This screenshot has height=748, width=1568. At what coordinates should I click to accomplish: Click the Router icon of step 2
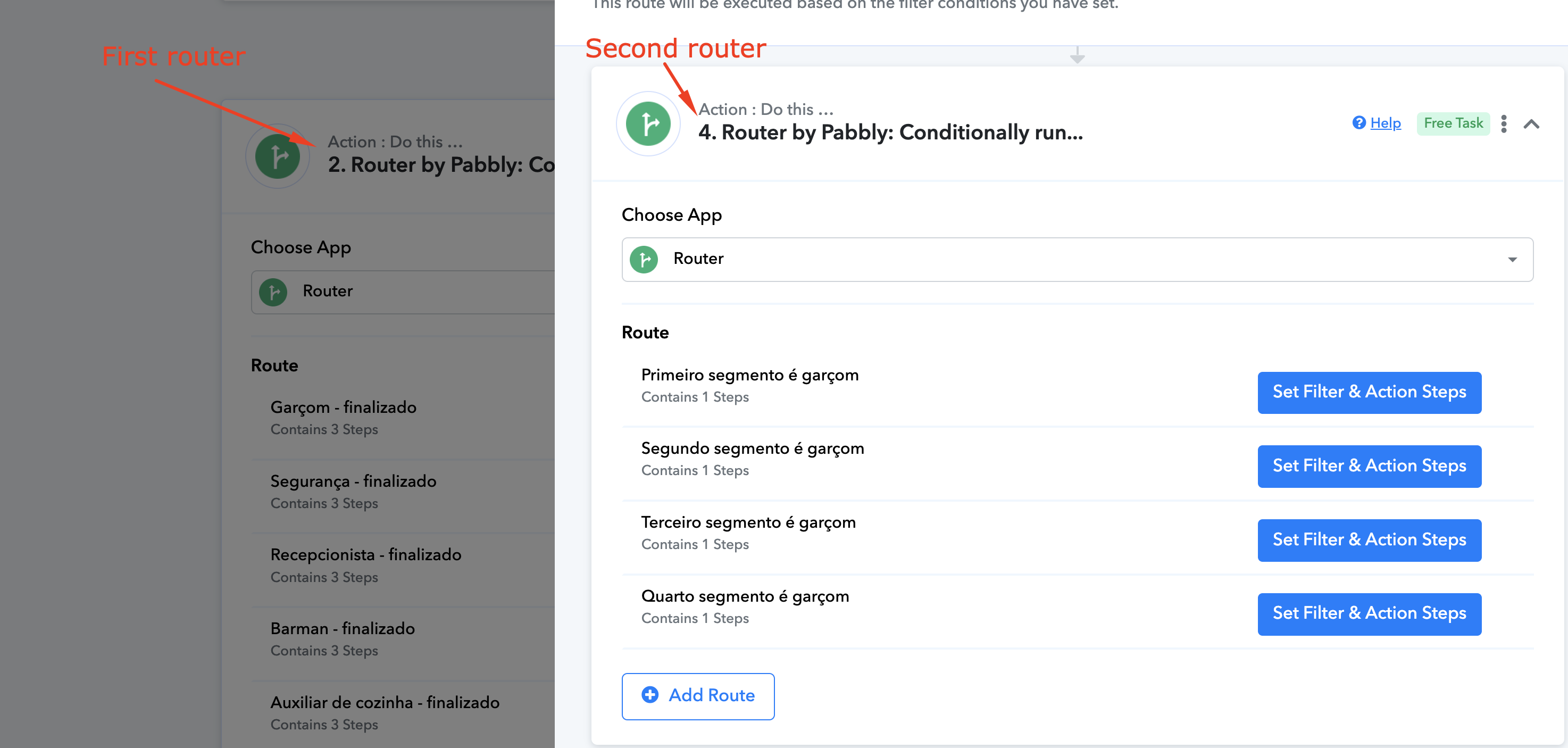(x=278, y=156)
